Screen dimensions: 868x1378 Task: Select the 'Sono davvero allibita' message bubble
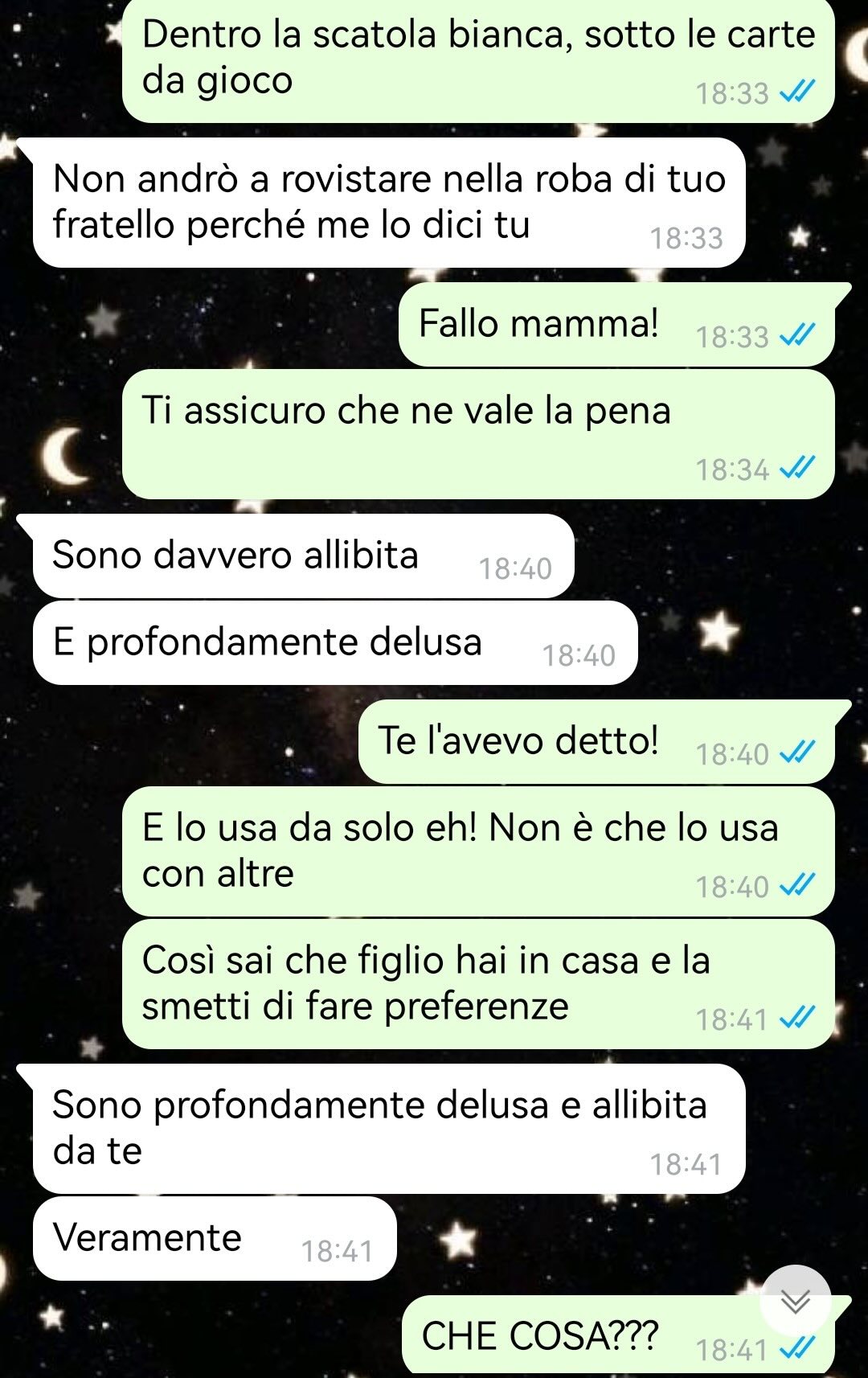click(x=303, y=556)
